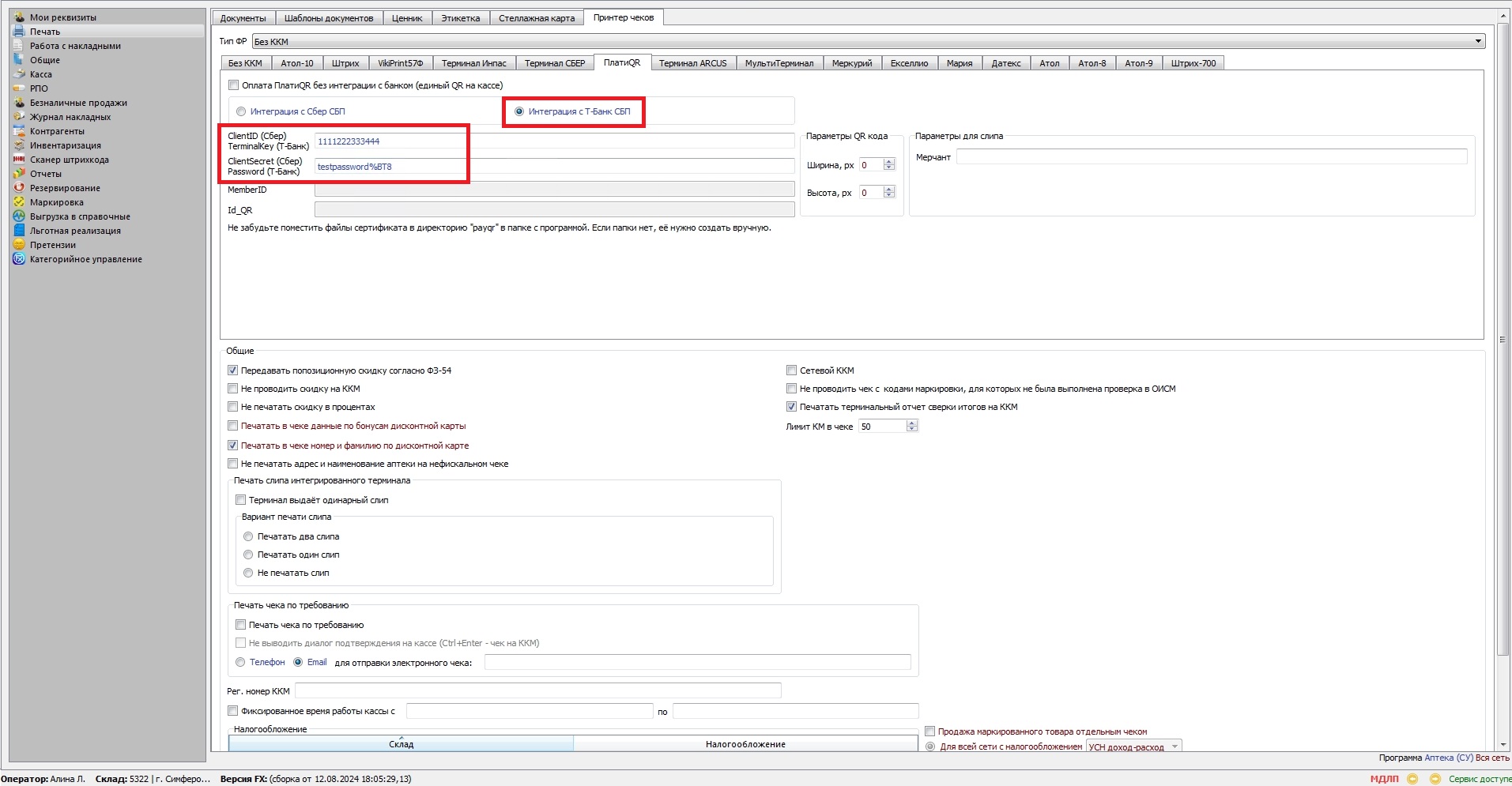Image resolution: width=1512 pixels, height=786 pixels.
Task: Click the Сканер штрихкода icon
Action: [19, 160]
